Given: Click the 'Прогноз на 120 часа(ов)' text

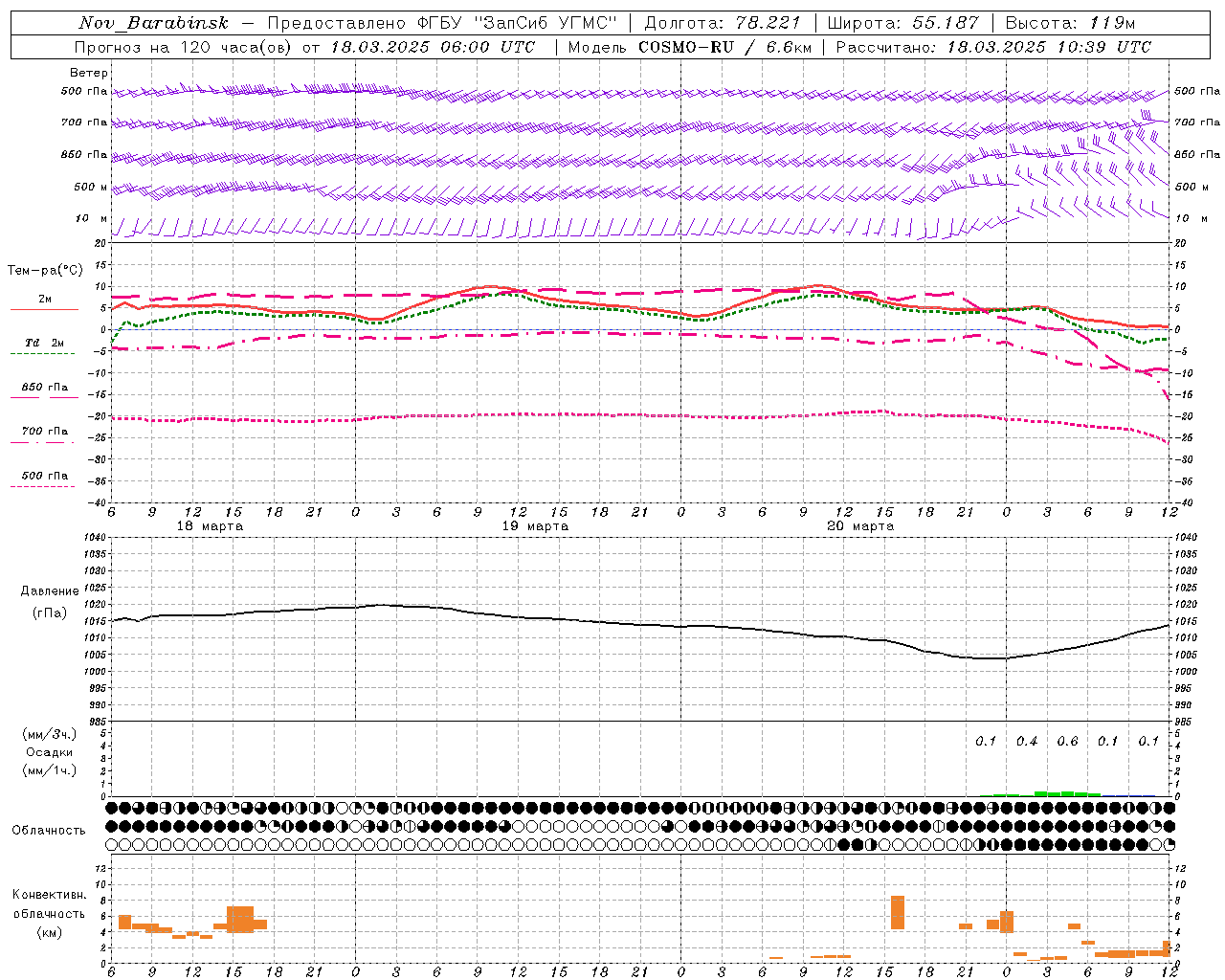Looking at the screenshot, I should point(184,47).
